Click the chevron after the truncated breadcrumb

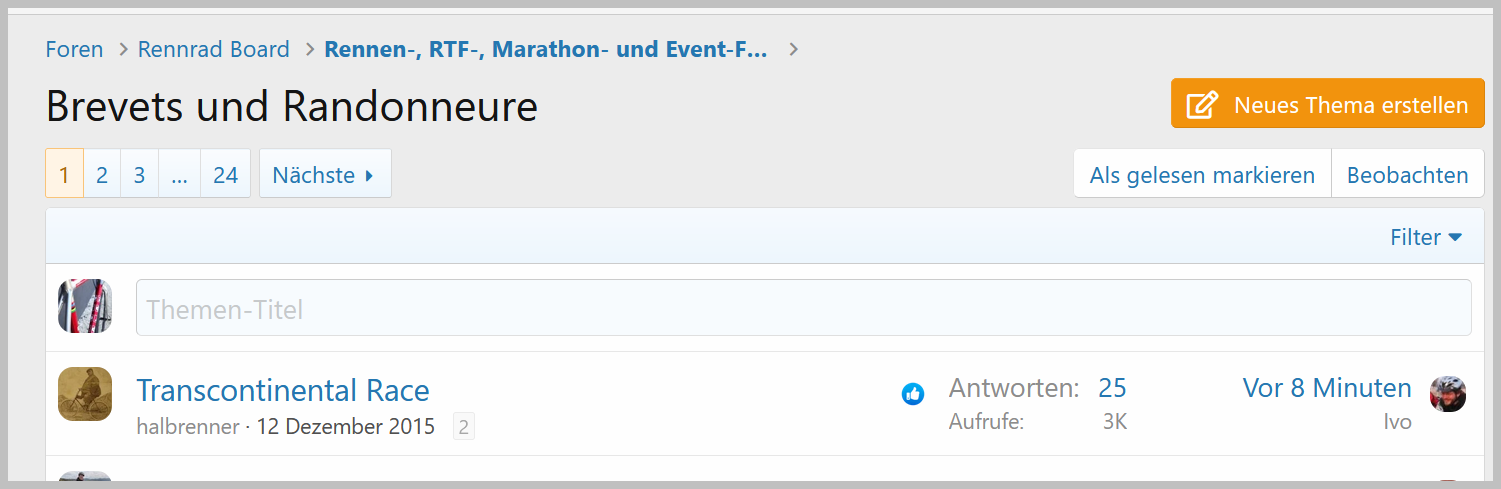794,49
